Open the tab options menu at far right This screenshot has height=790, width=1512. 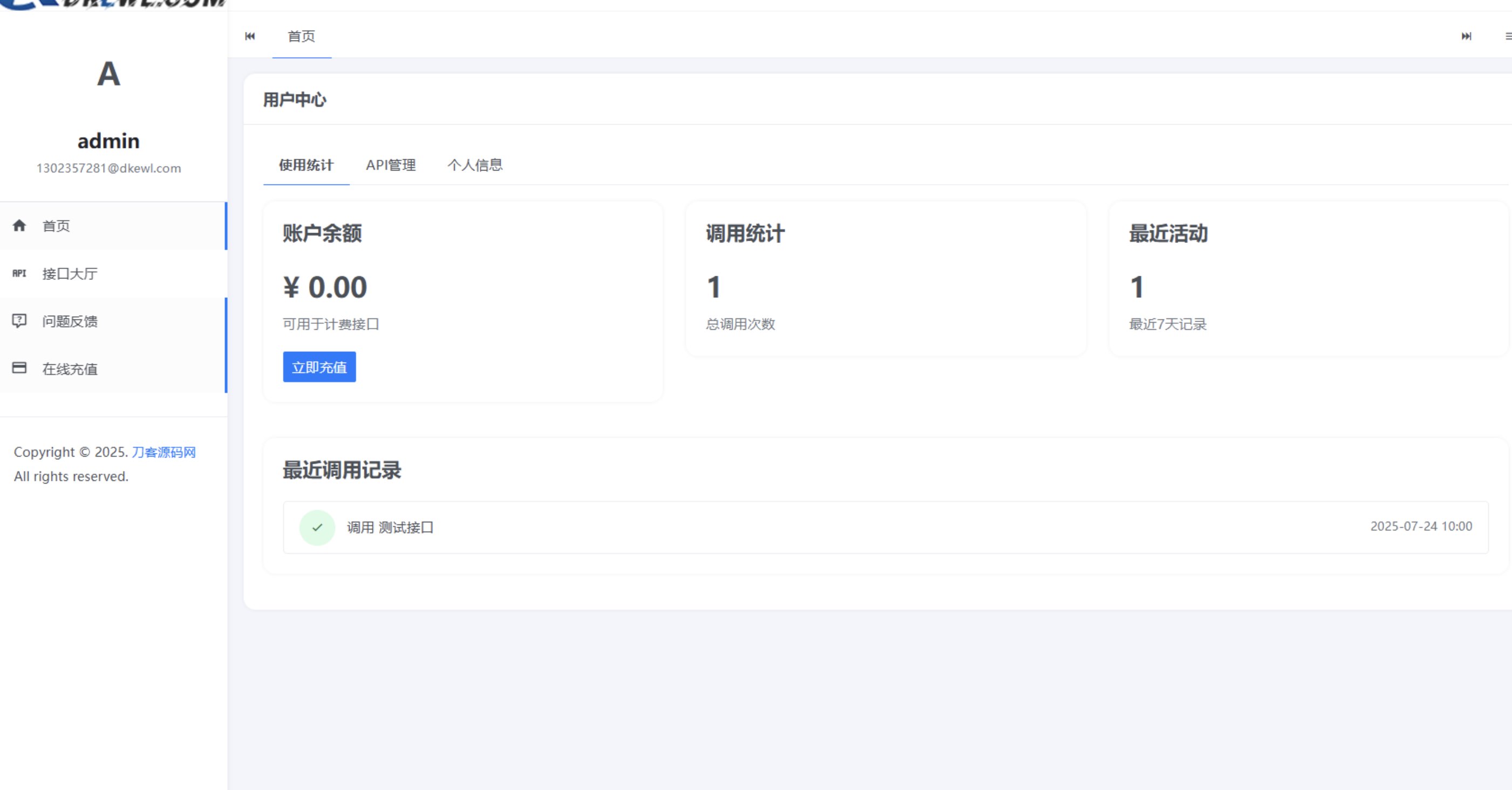pos(1507,36)
